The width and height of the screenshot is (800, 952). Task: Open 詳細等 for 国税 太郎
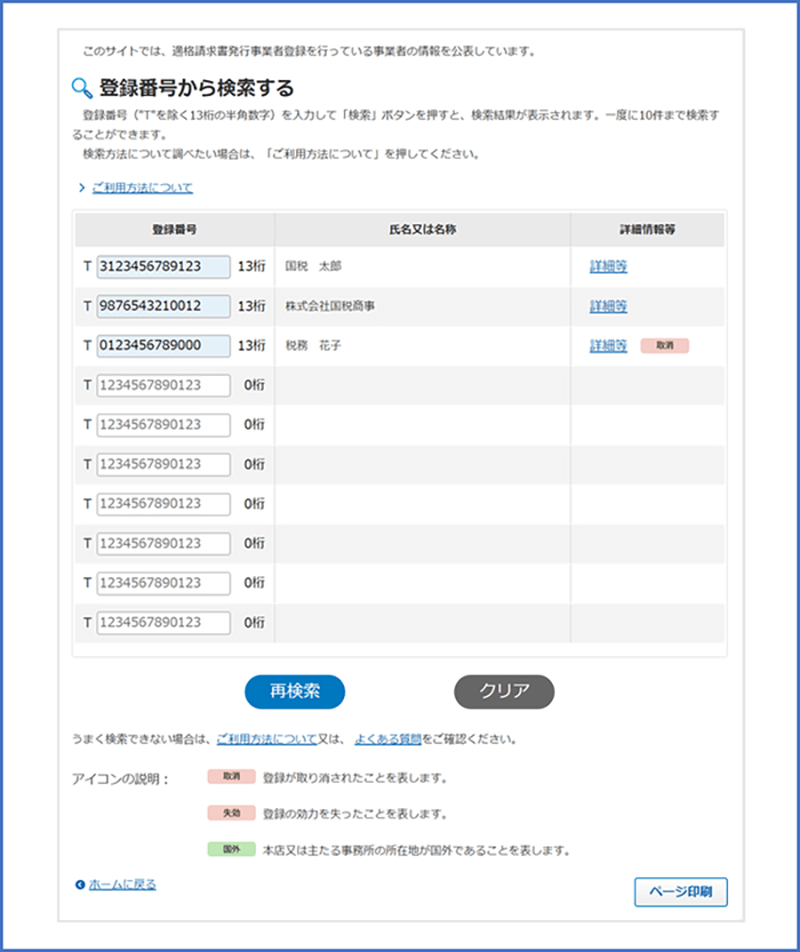(608, 267)
